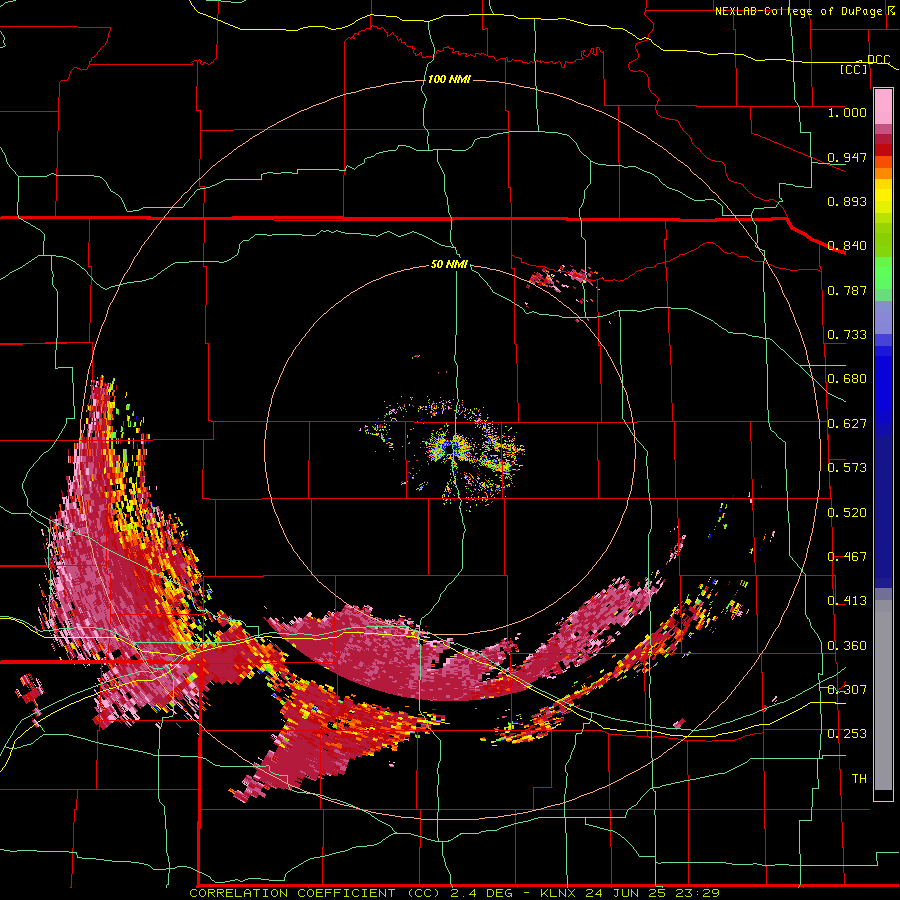Image resolution: width=900 pixels, height=900 pixels.
Task: Click the 0.307 scale value
Action: [x=847, y=690]
